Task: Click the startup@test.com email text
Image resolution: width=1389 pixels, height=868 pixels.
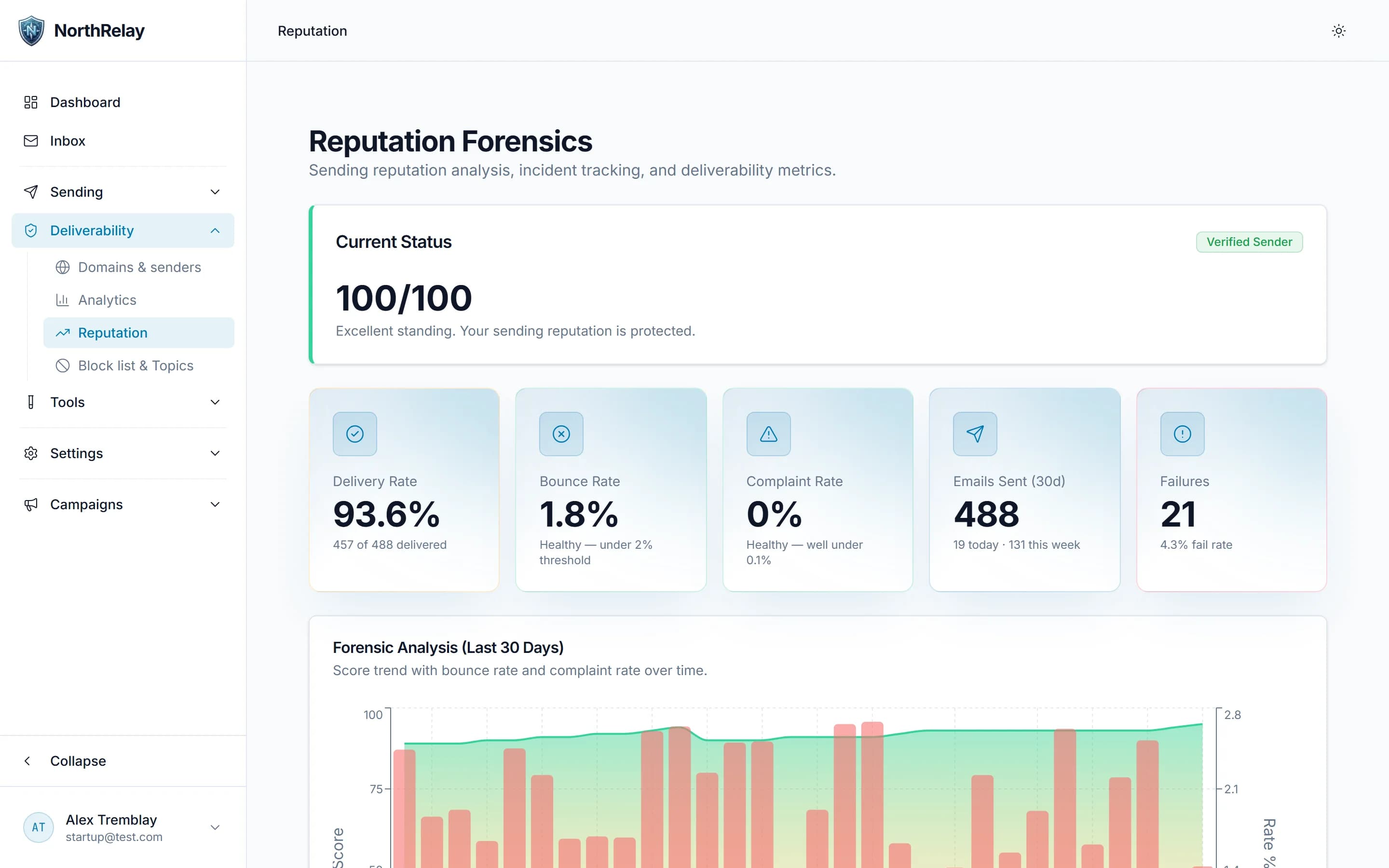Action: (114, 837)
